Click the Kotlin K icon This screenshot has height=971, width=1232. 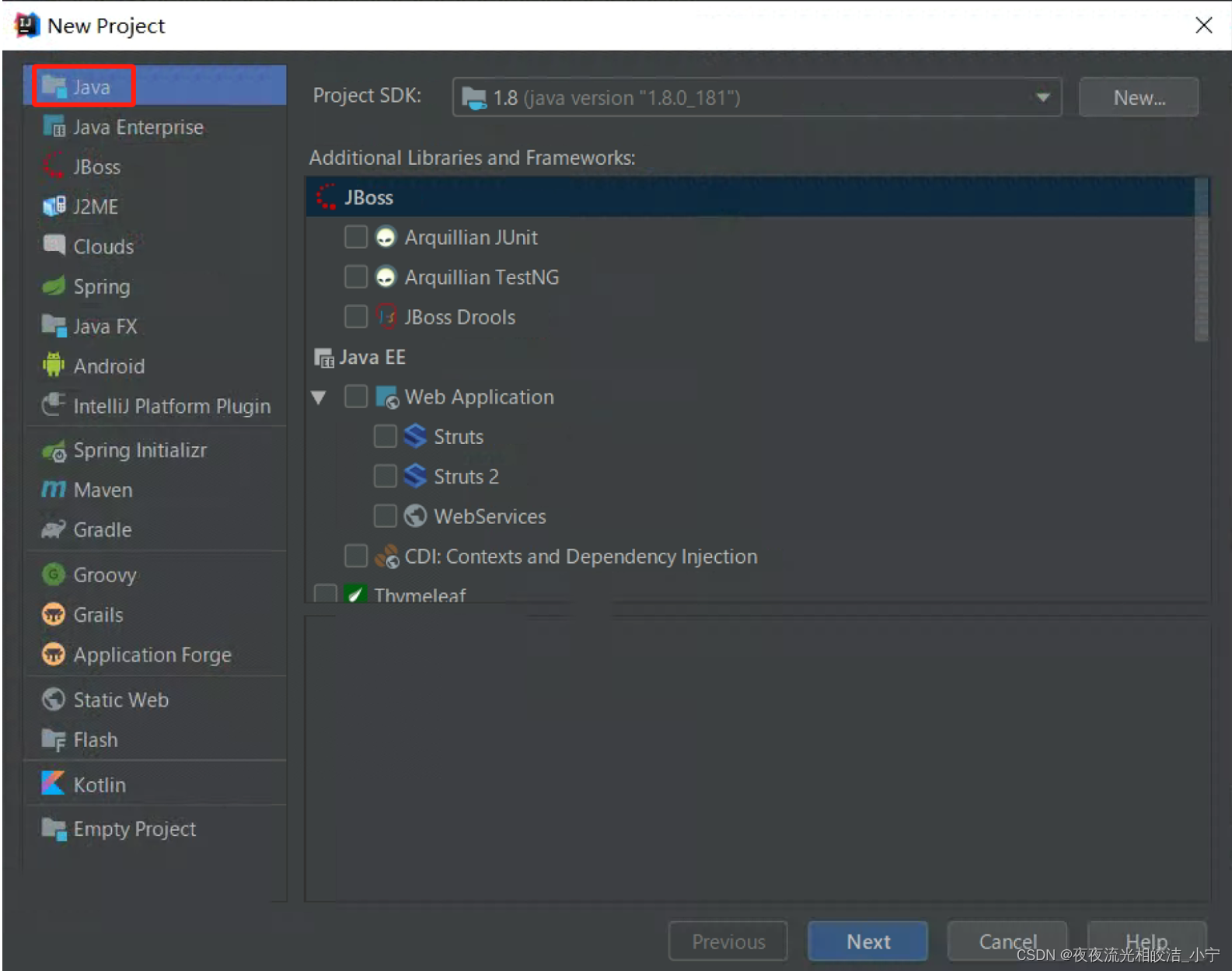click(x=53, y=783)
